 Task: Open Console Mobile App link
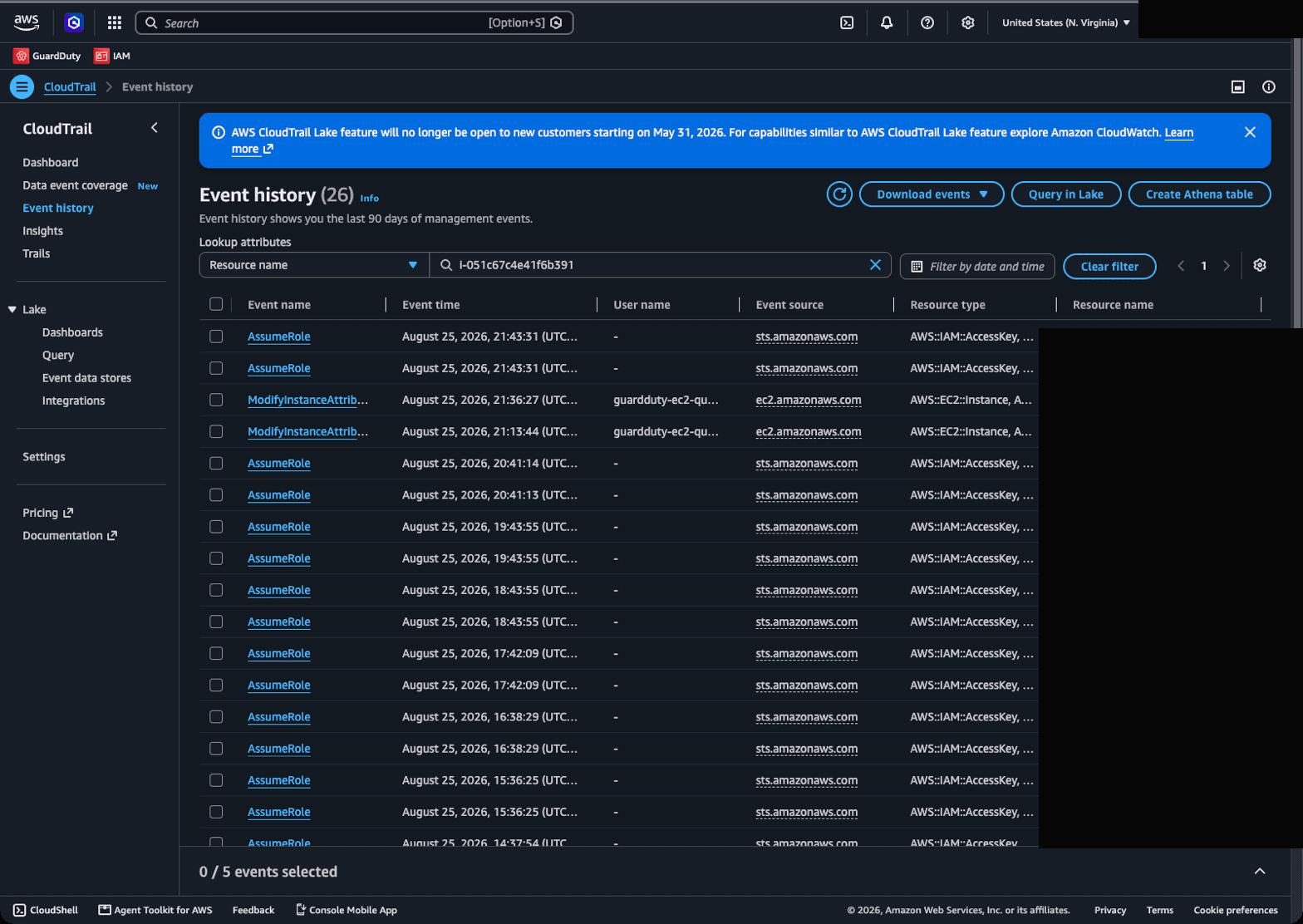[346, 910]
